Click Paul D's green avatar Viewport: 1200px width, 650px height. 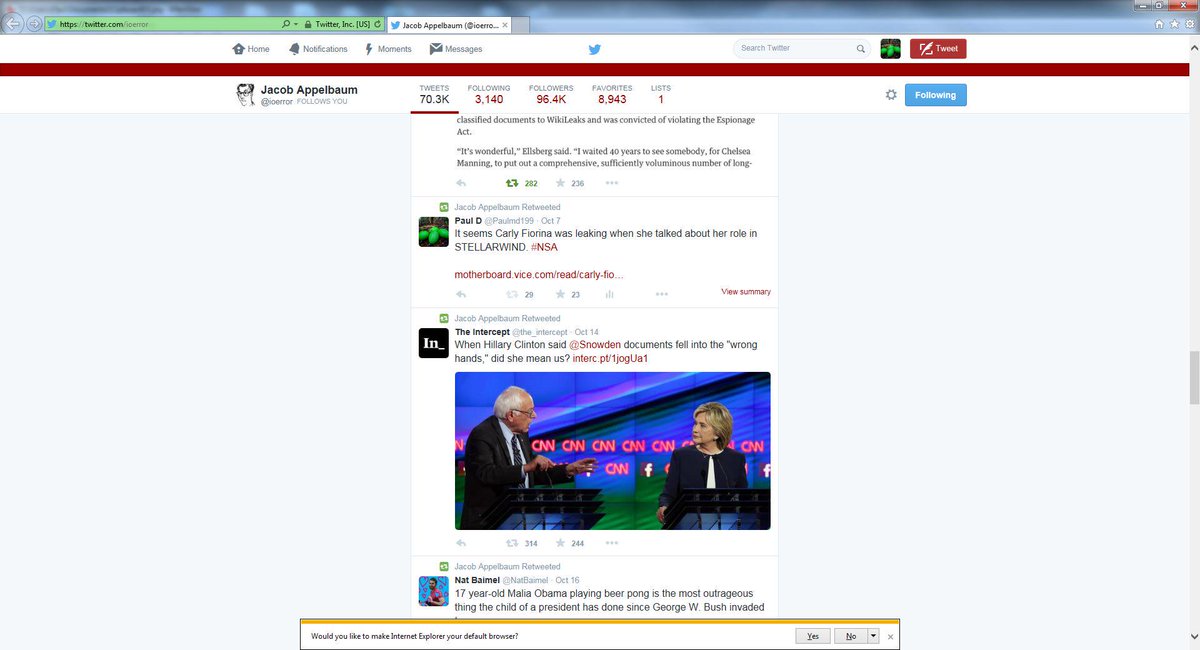[x=433, y=231]
